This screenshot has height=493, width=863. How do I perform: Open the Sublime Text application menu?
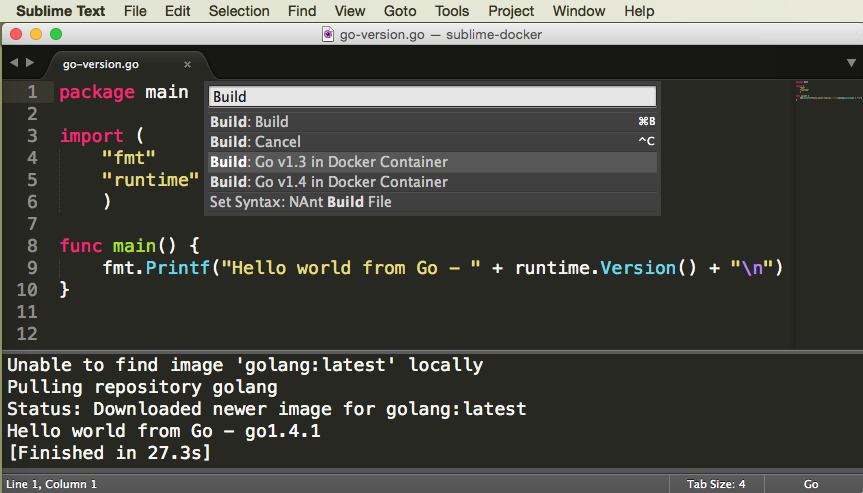click(x=61, y=11)
